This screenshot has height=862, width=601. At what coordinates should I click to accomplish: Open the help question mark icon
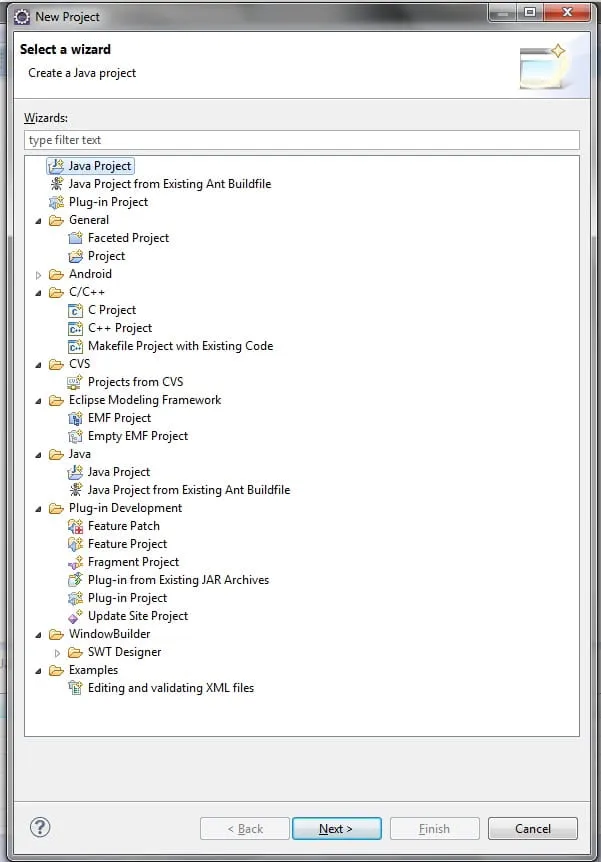pyautogui.click(x=40, y=828)
